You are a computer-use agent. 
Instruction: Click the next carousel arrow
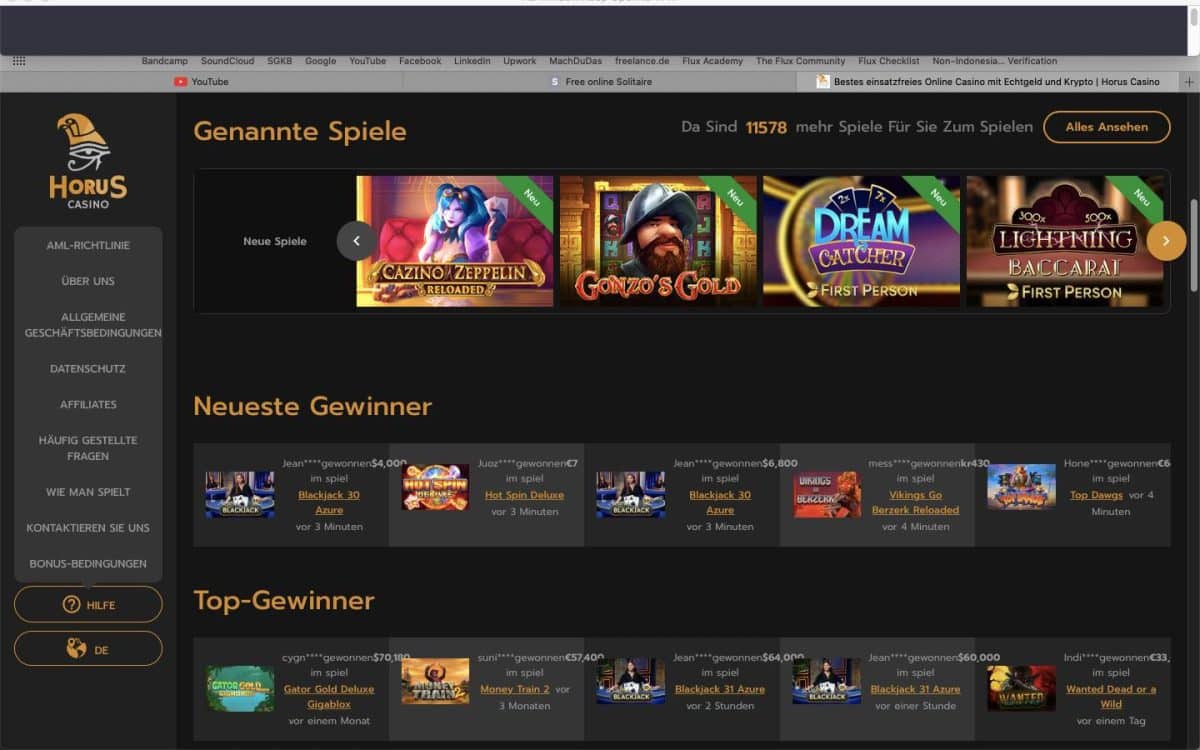pos(1166,241)
